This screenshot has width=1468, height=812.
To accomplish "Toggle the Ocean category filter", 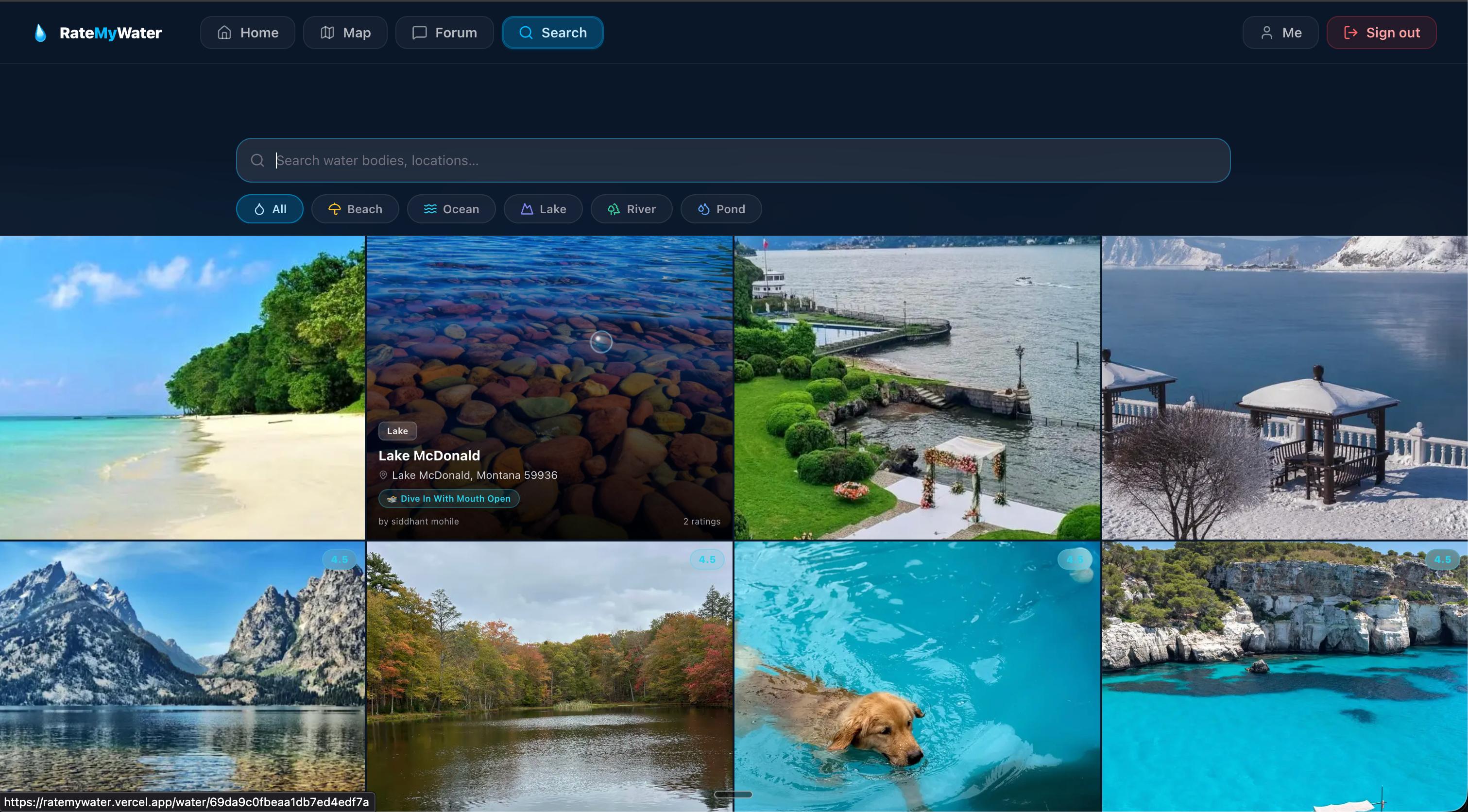I will pyautogui.click(x=451, y=209).
